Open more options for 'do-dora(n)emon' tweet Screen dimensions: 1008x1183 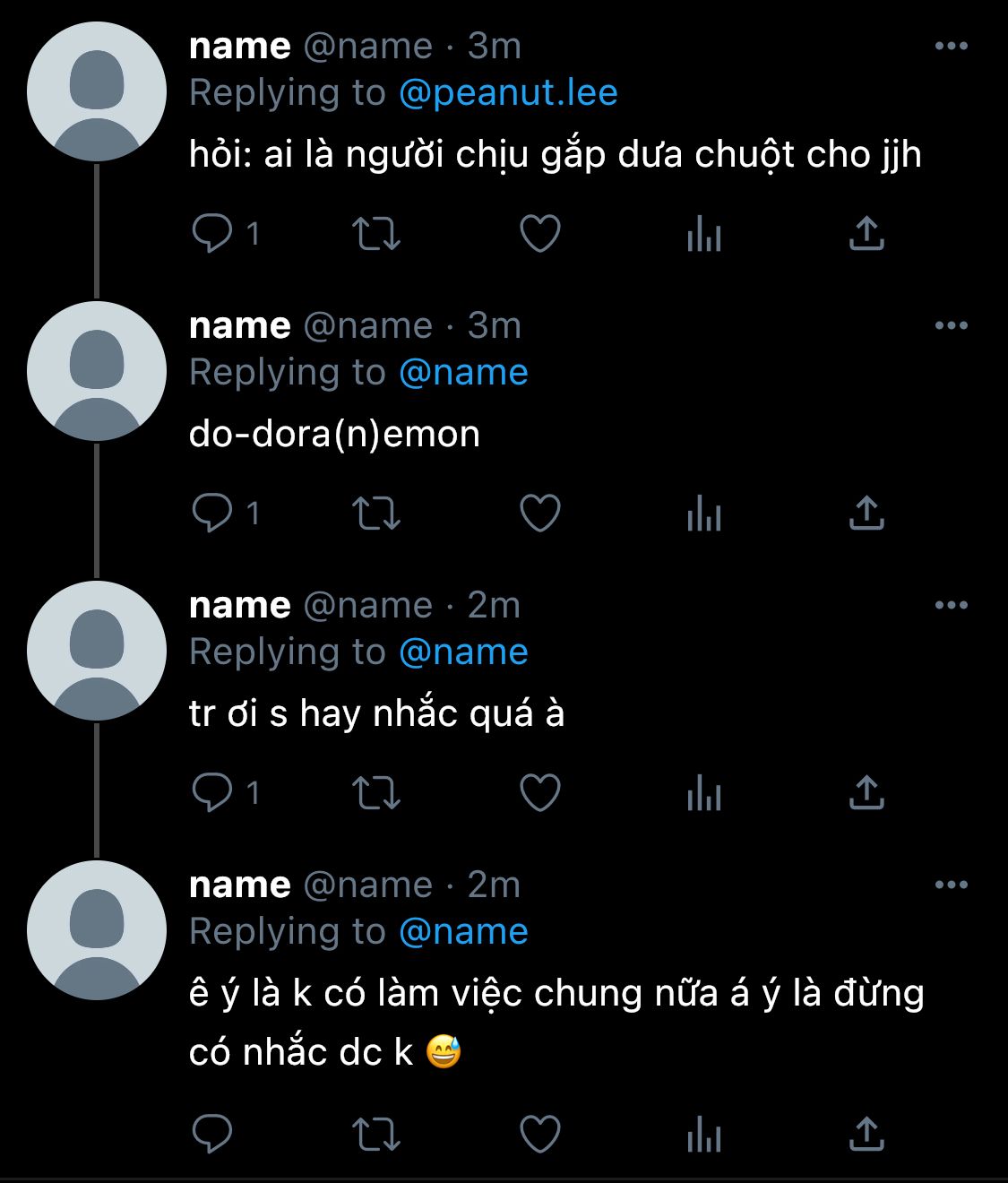951,325
